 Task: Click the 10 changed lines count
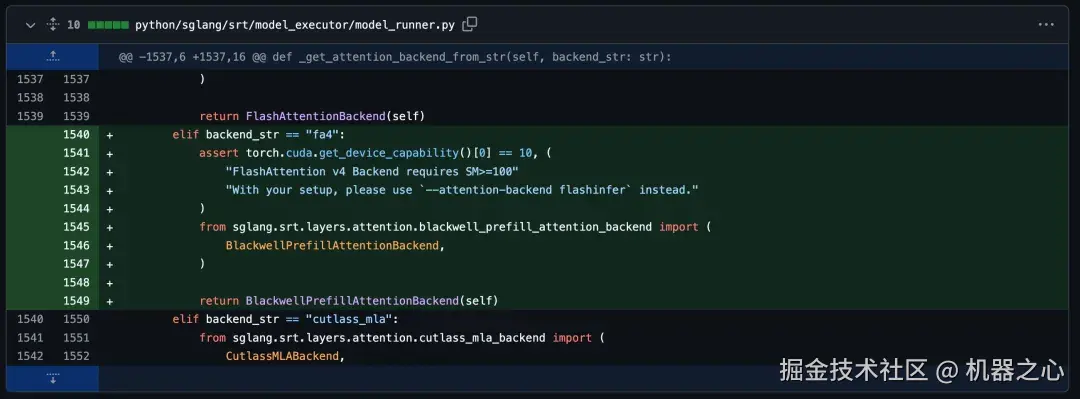pos(73,25)
